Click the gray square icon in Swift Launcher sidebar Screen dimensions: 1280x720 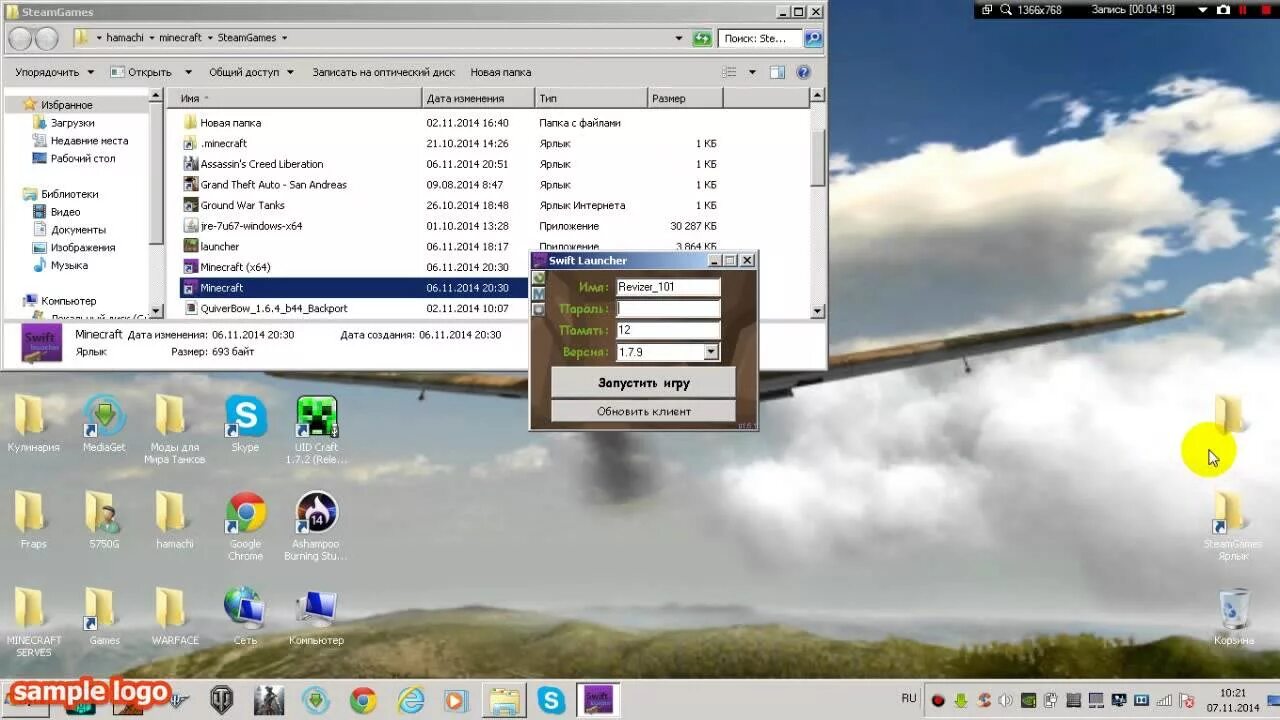(x=538, y=309)
